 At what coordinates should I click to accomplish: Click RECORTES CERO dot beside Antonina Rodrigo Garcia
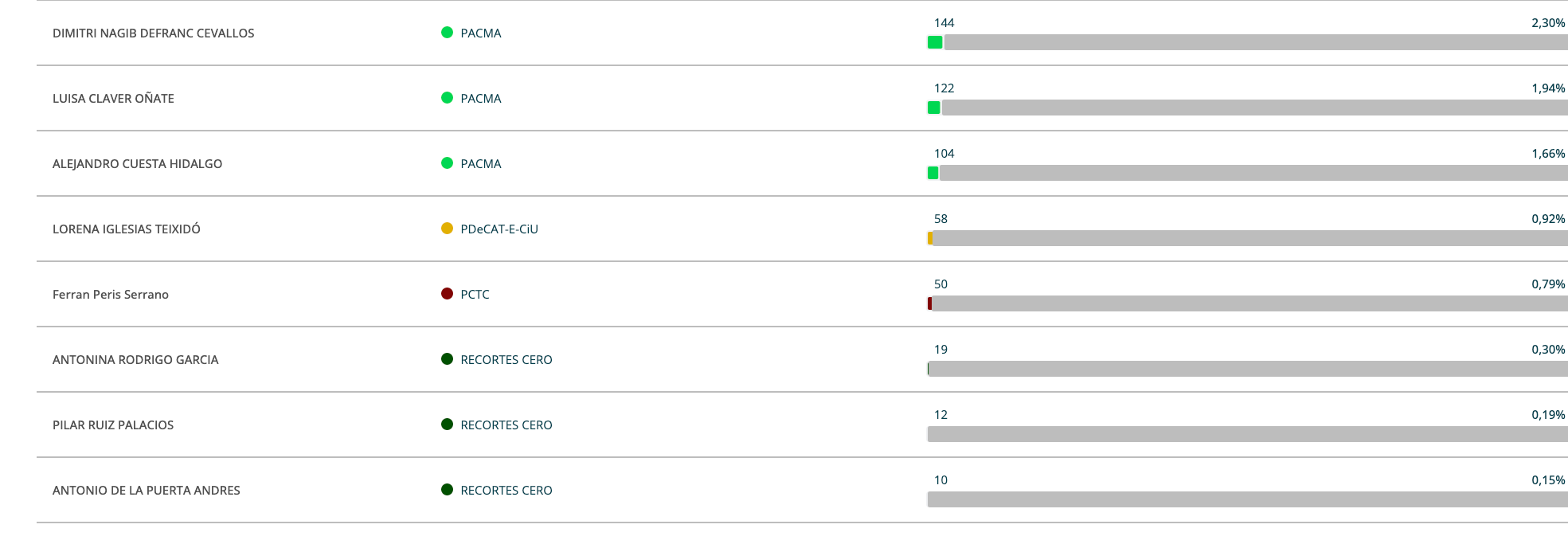tap(447, 359)
